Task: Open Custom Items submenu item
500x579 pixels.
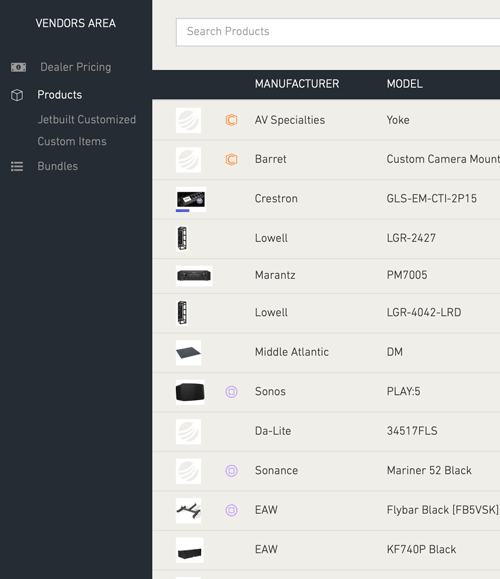Action: pyautogui.click(x=72, y=141)
